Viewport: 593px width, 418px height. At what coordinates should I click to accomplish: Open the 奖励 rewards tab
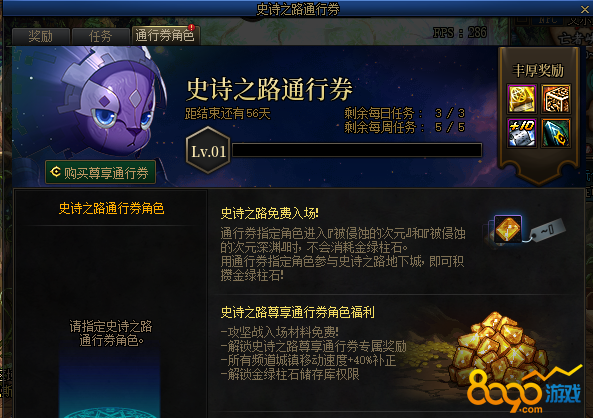pyautogui.click(x=41, y=36)
